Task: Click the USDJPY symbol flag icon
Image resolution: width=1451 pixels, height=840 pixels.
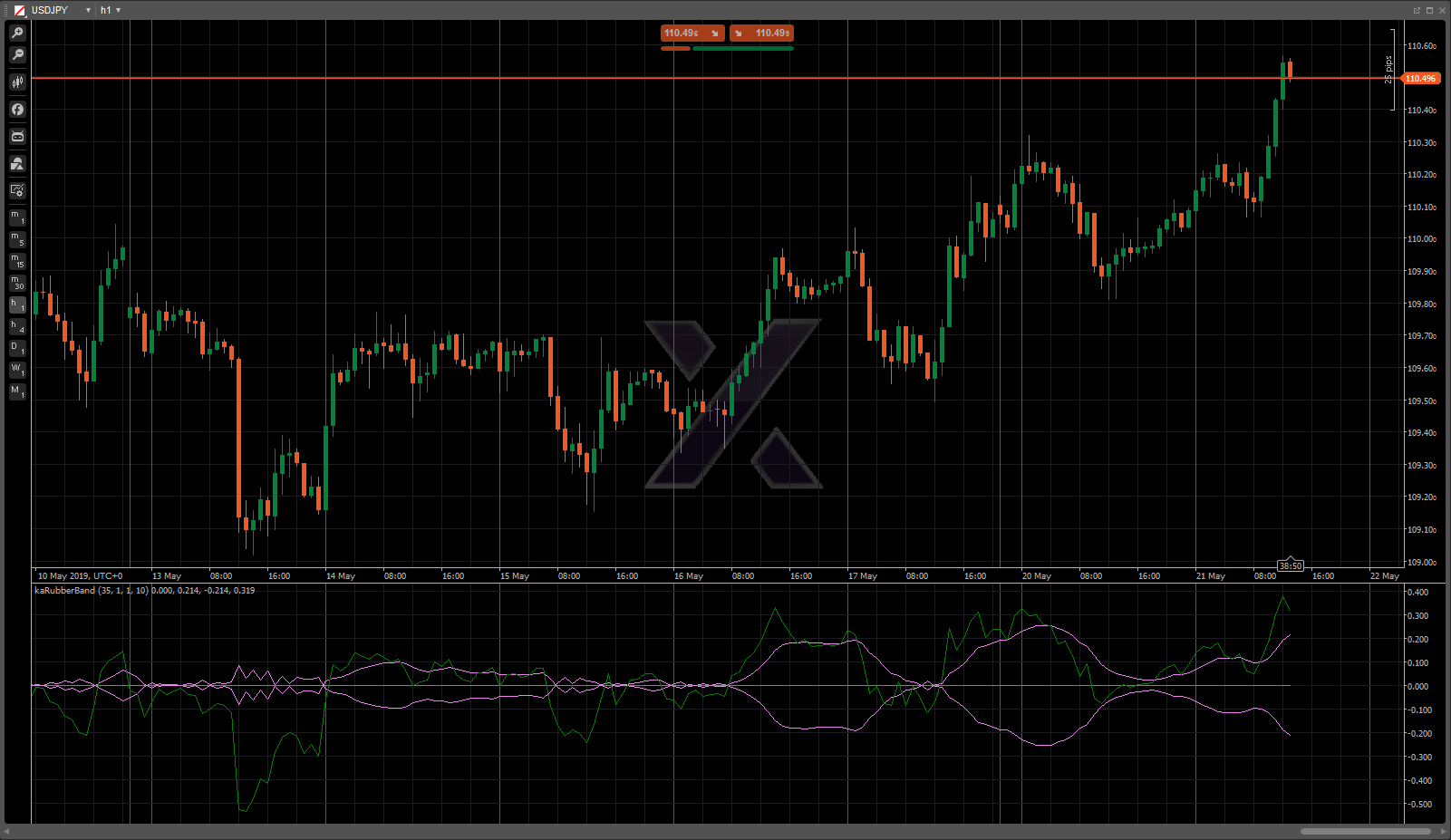Action: 19,10
